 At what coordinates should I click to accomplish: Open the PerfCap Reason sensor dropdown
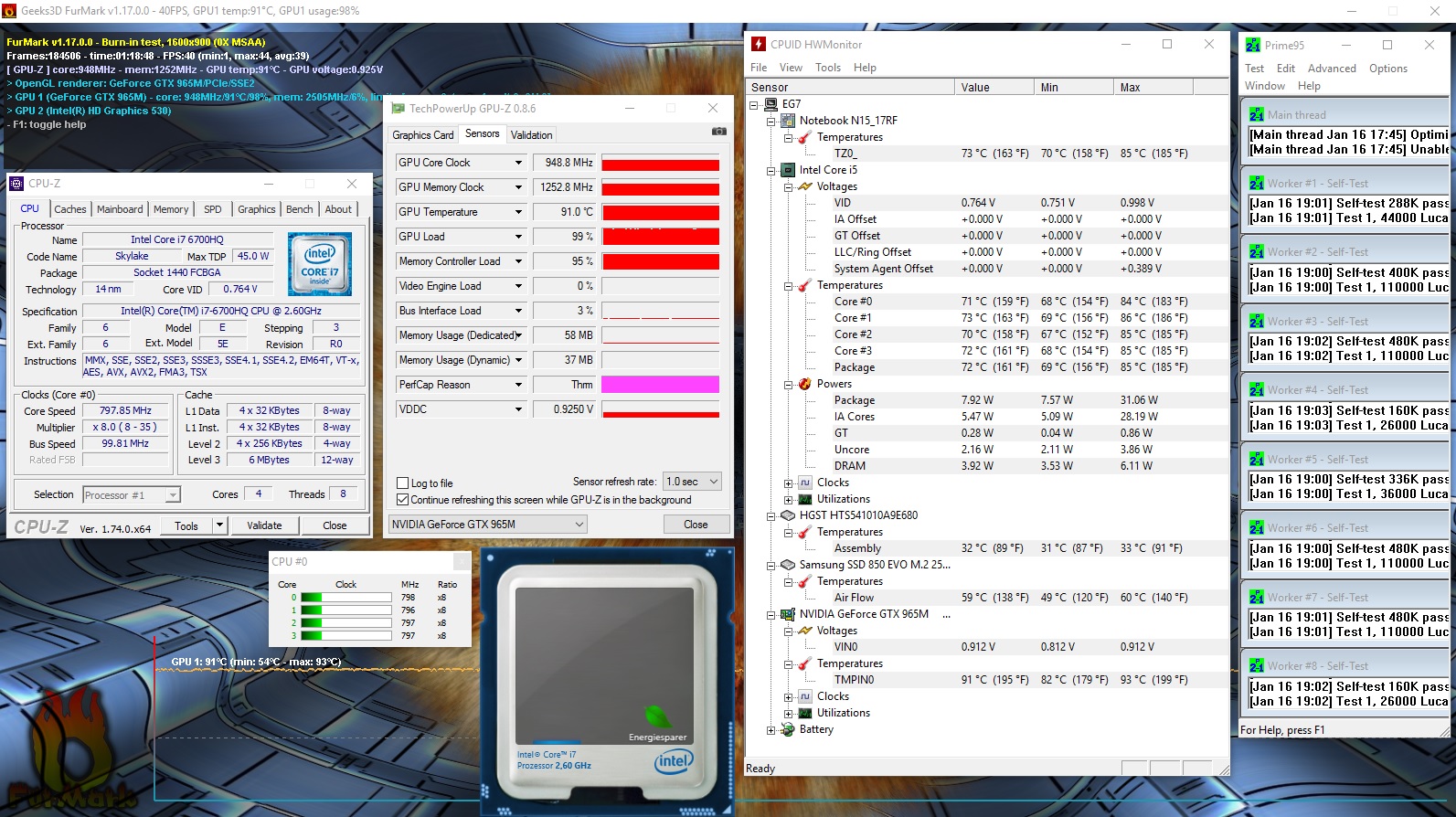click(518, 385)
